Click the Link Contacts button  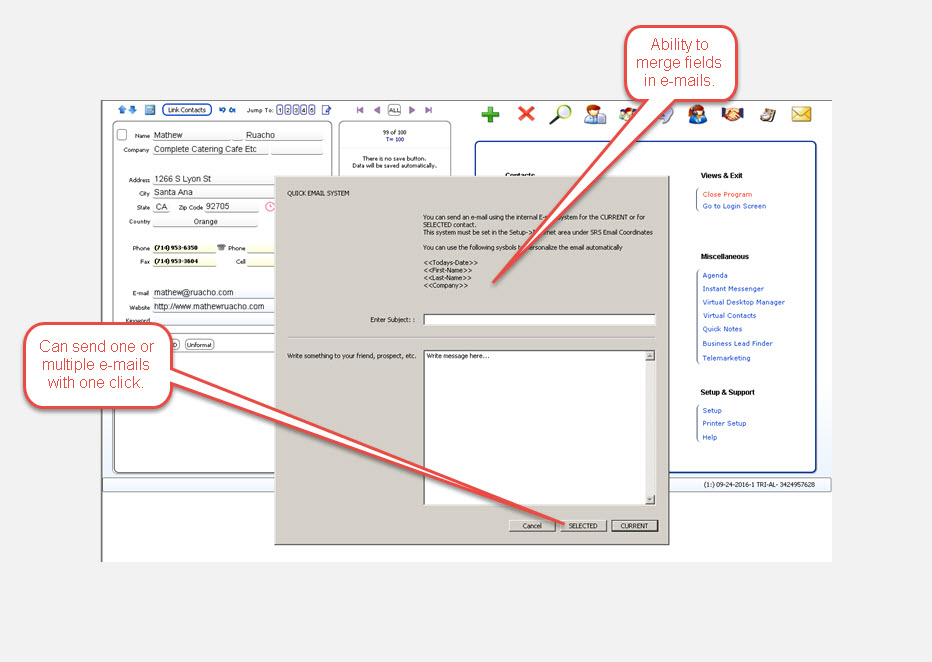click(x=187, y=110)
